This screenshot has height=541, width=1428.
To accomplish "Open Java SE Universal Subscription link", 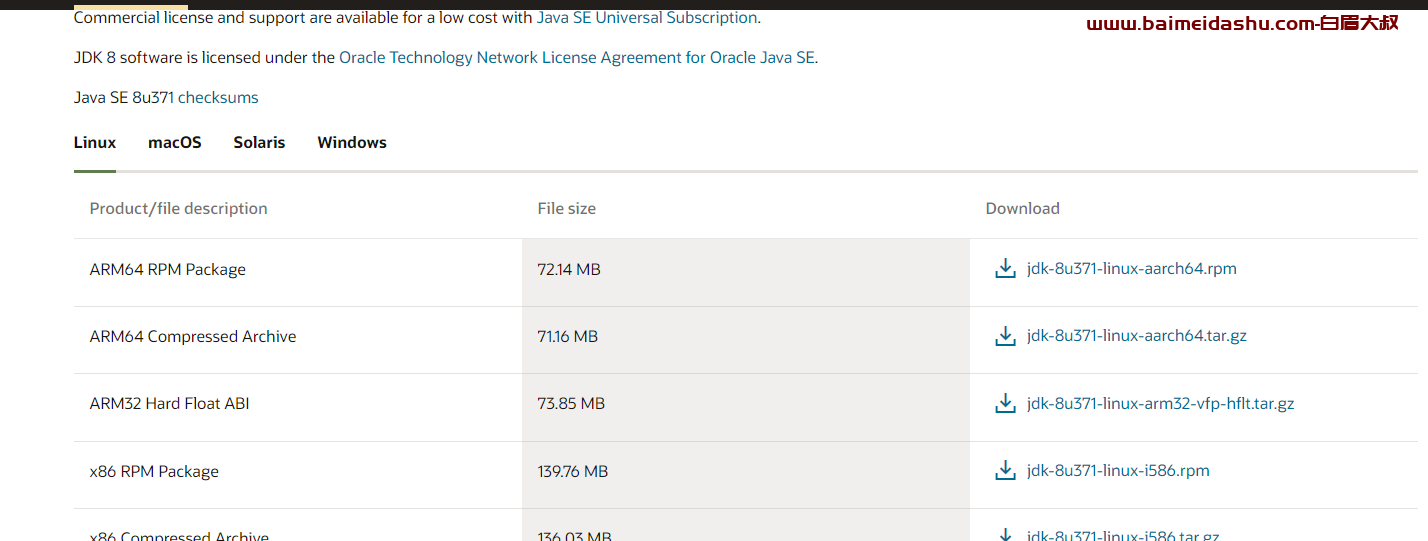I will [647, 17].
